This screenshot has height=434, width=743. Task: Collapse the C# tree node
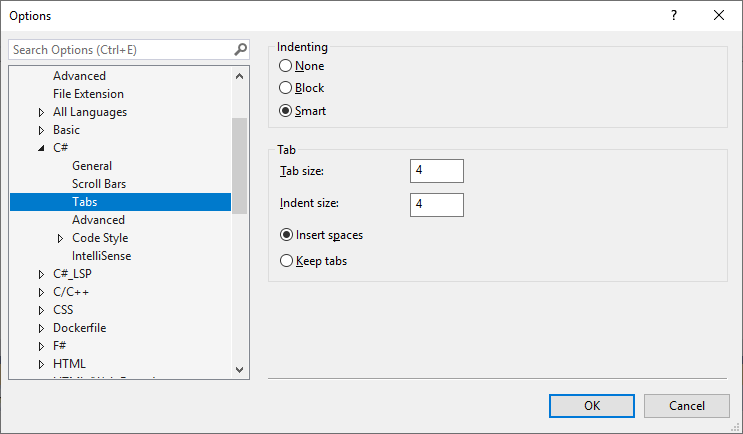pyautogui.click(x=41, y=148)
